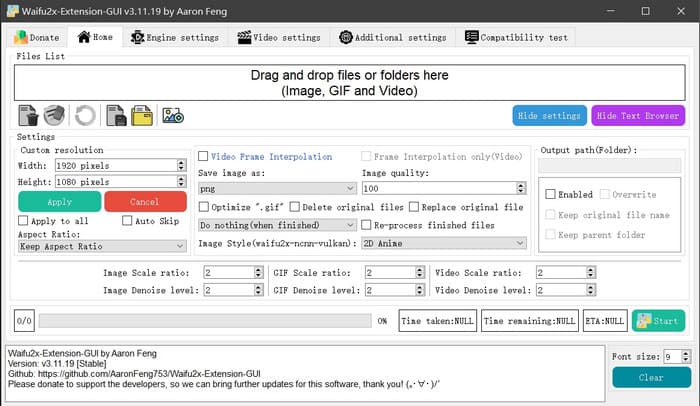Toggle the Apply to all checkbox
The height and width of the screenshot is (406, 700).
click(23, 221)
